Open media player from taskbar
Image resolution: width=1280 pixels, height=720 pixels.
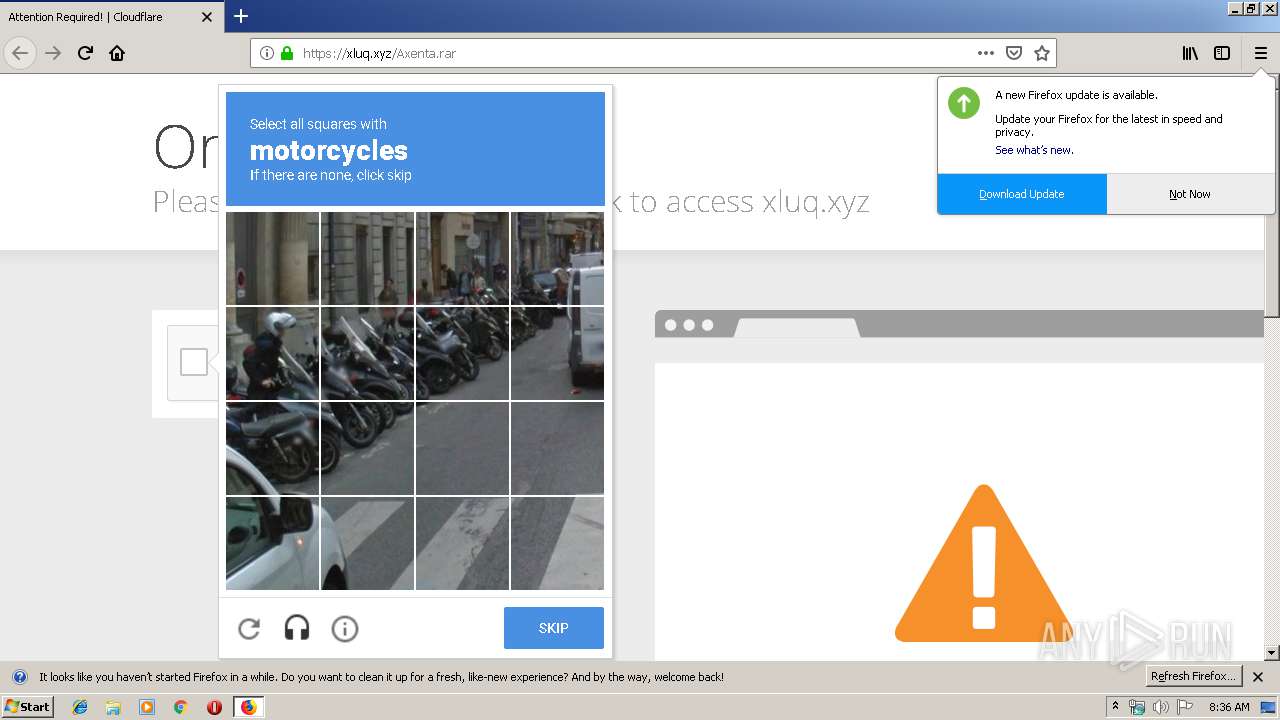click(x=147, y=707)
